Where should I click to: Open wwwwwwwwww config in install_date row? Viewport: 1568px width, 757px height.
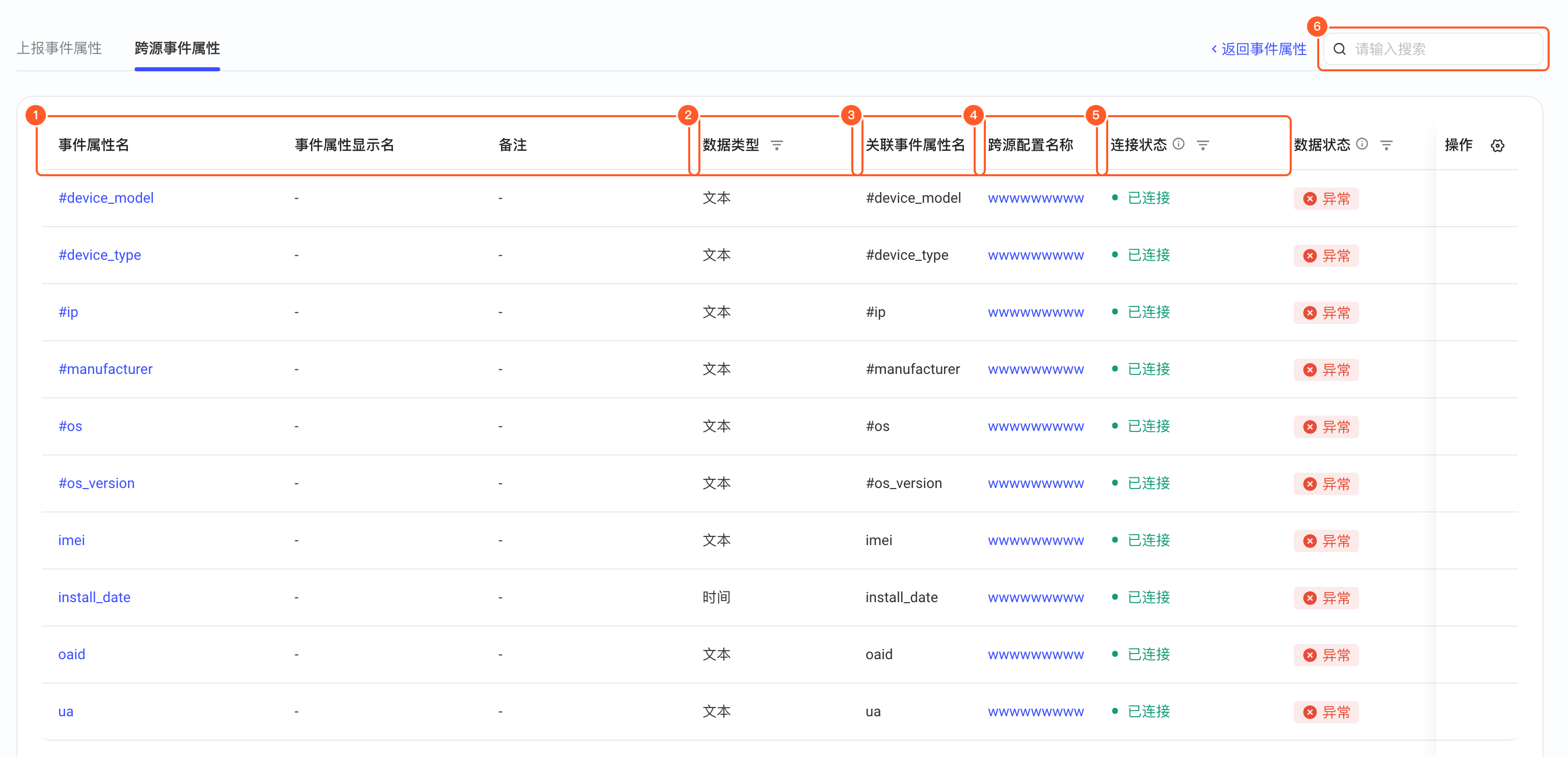pos(1035,598)
